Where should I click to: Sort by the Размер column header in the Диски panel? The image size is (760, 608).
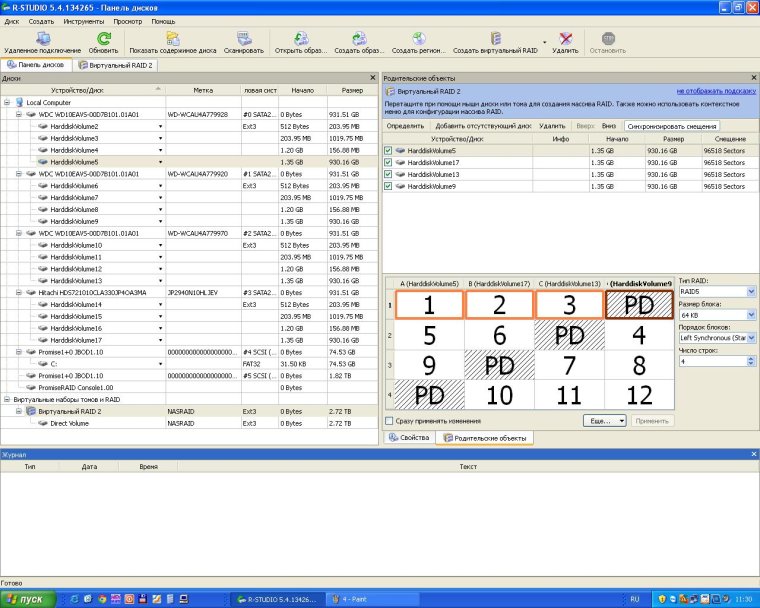click(x=352, y=90)
